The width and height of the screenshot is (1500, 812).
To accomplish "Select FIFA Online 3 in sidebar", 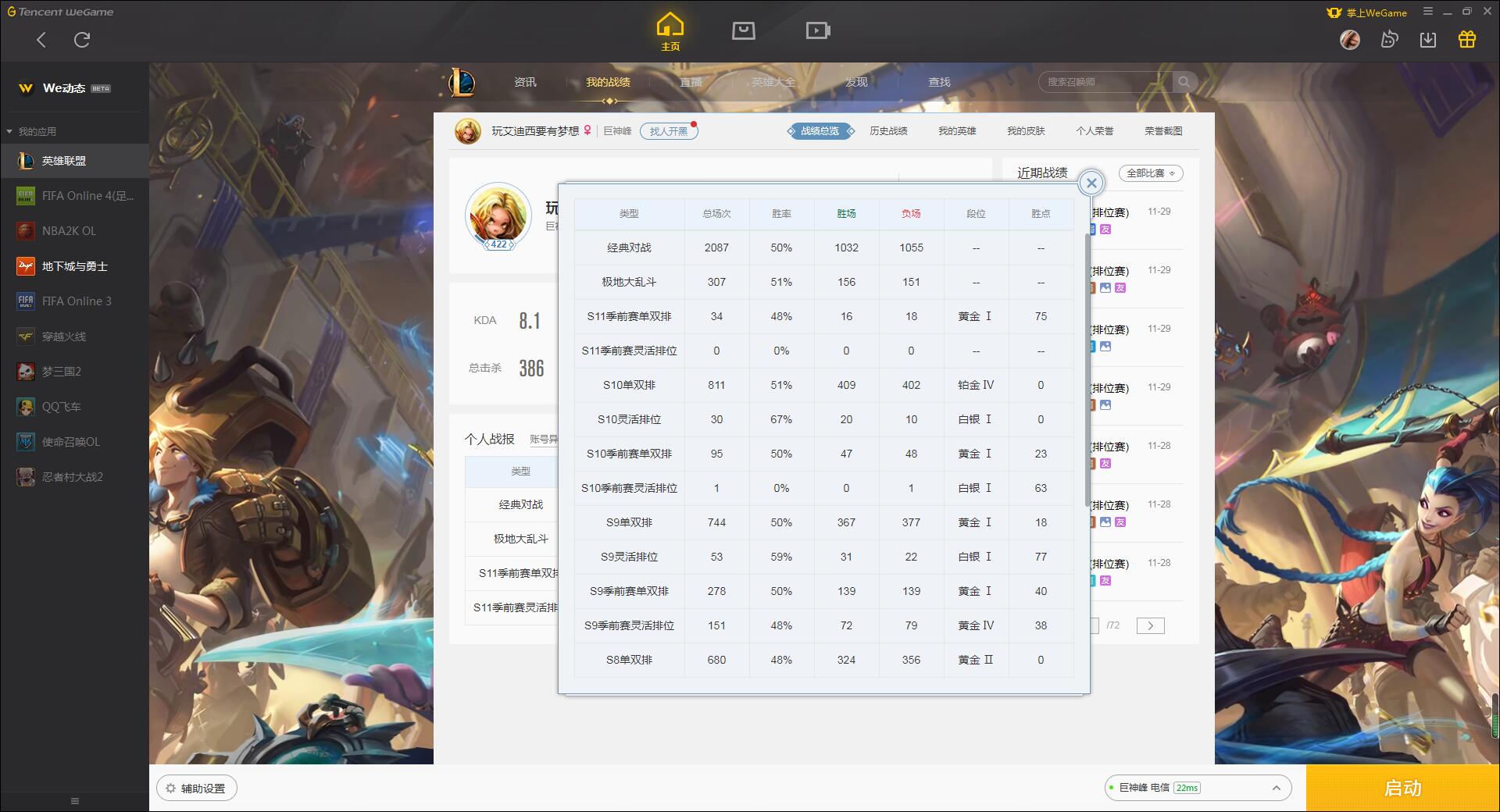I will [x=74, y=301].
